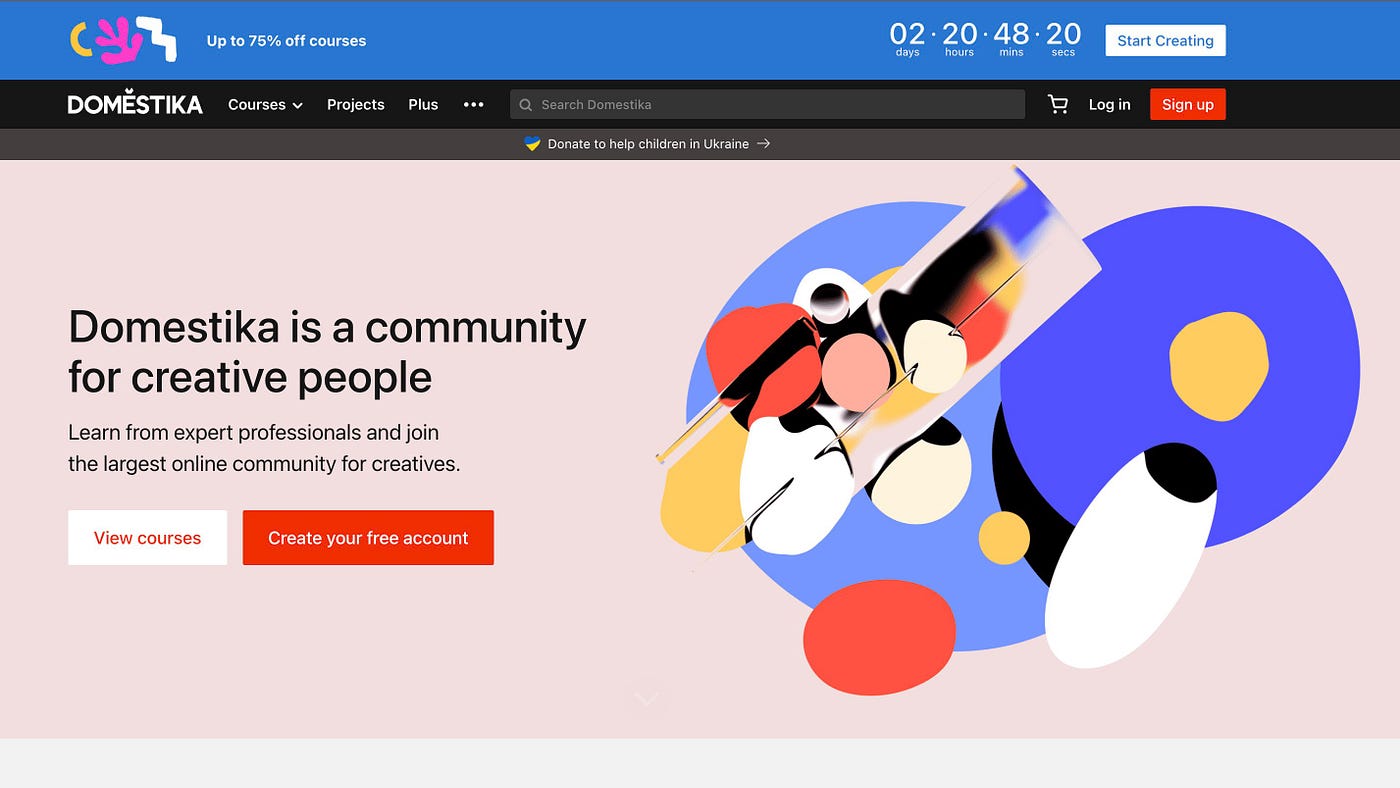Go to Projects
The height and width of the screenshot is (788, 1400).
(x=356, y=104)
